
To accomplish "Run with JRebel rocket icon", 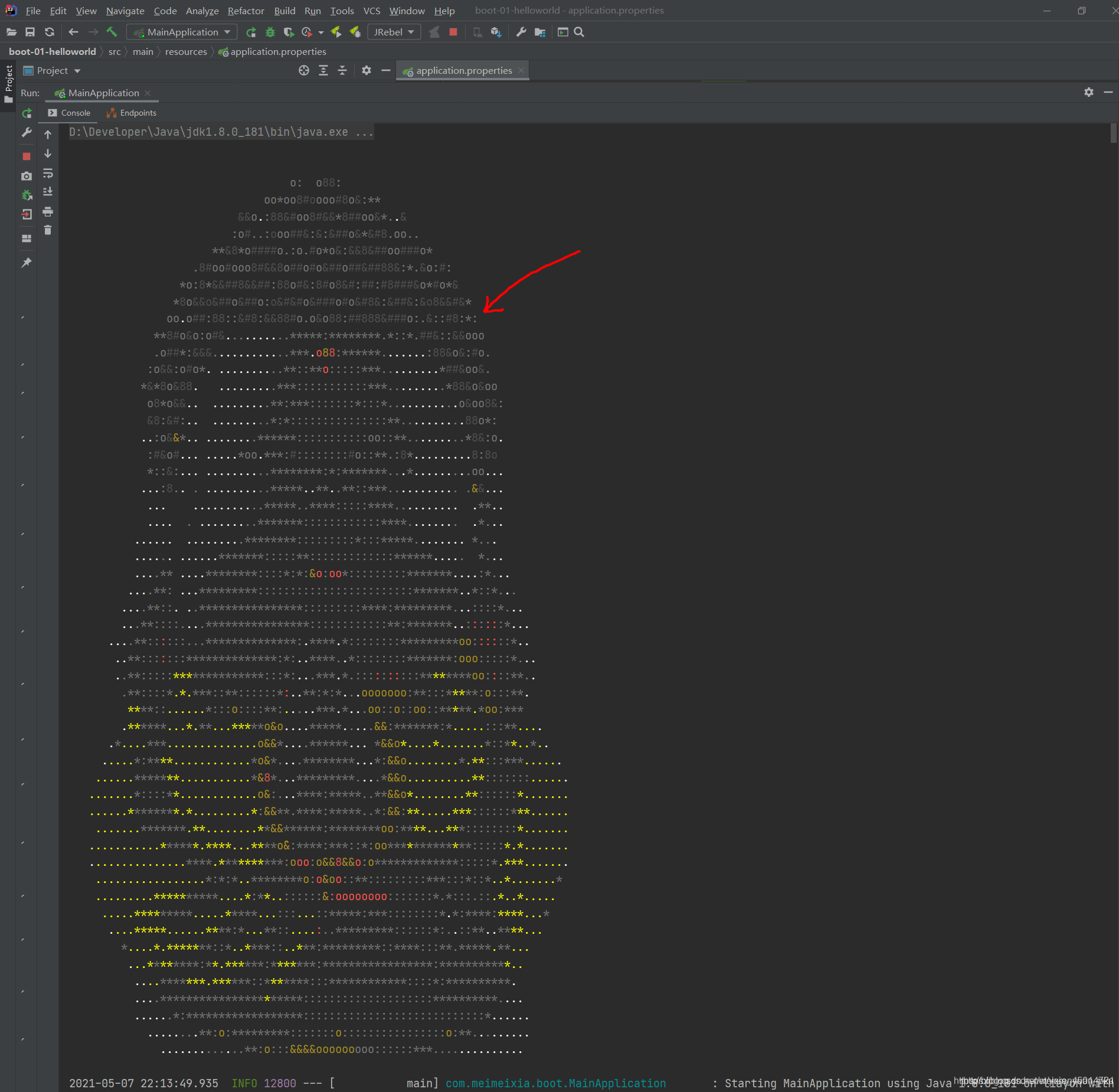I will pyautogui.click(x=336, y=32).
